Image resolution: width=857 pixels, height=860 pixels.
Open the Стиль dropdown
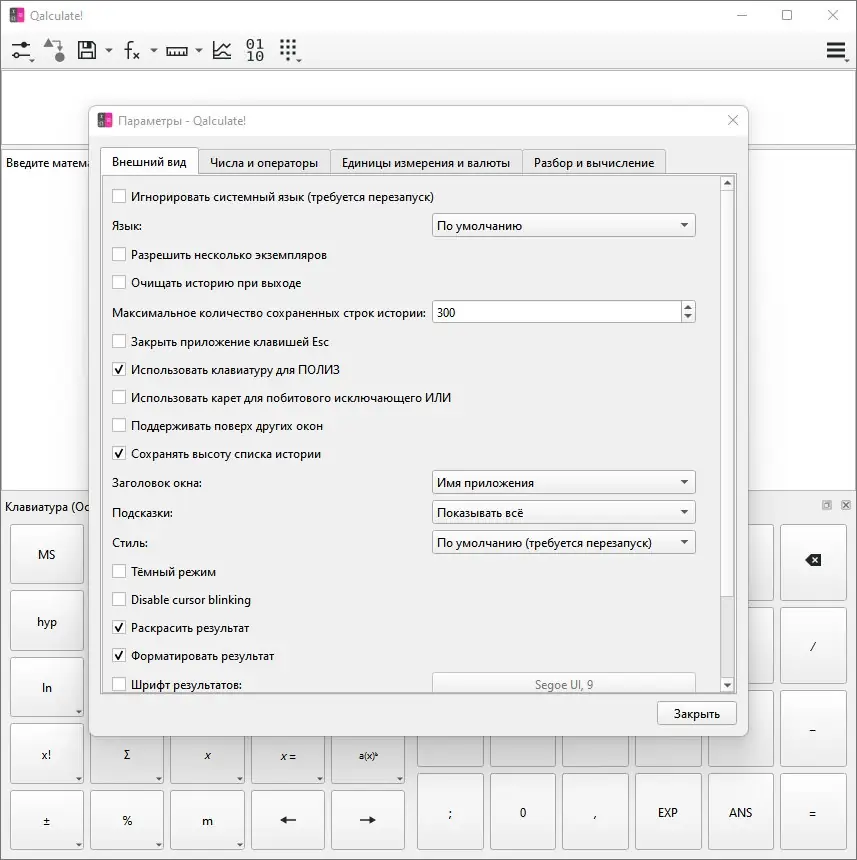coord(564,542)
